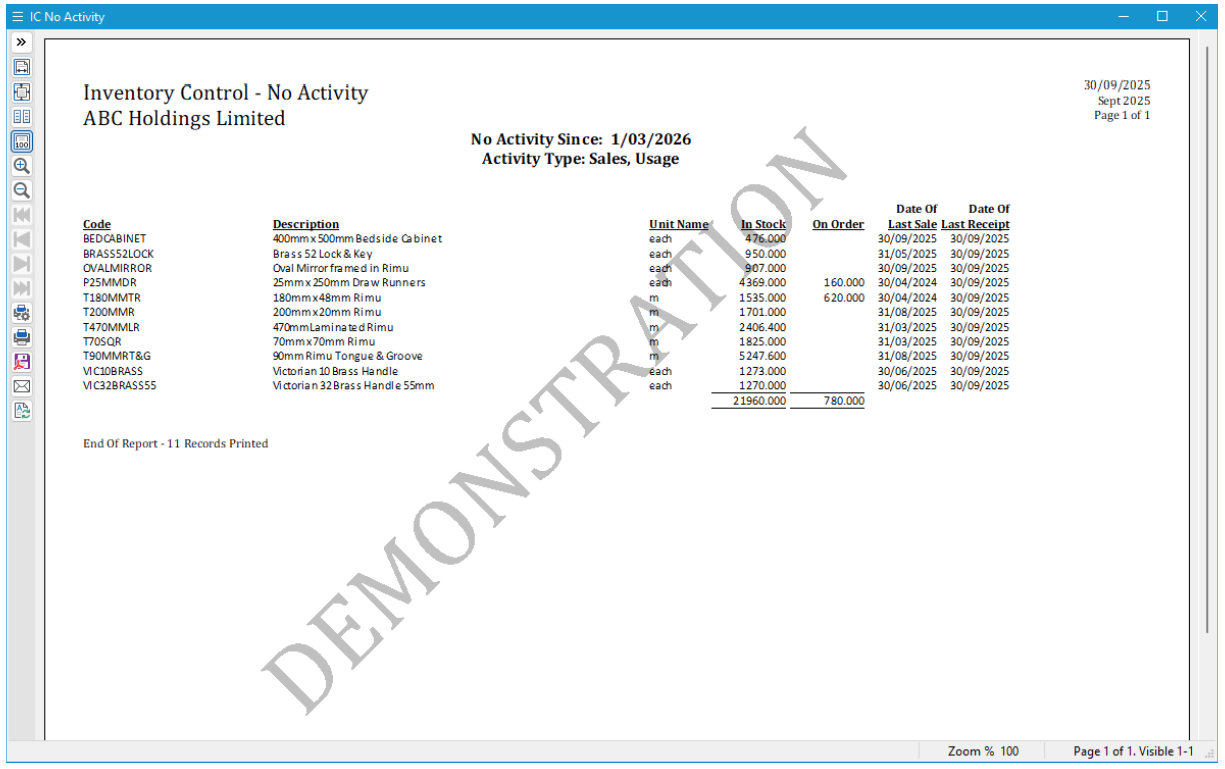Minimize the IC No Activity window
Viewport: 1225px width, 769px height.
[x=1124, y=16]
